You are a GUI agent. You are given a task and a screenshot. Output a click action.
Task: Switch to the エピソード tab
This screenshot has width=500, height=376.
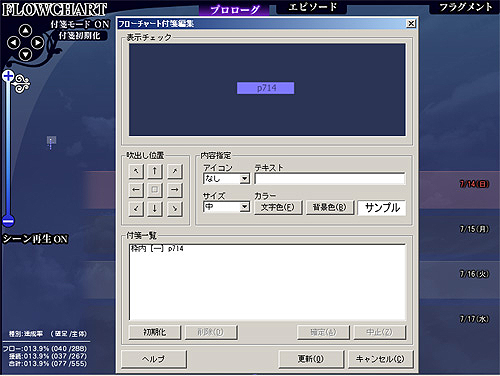[x=312, y=7]
